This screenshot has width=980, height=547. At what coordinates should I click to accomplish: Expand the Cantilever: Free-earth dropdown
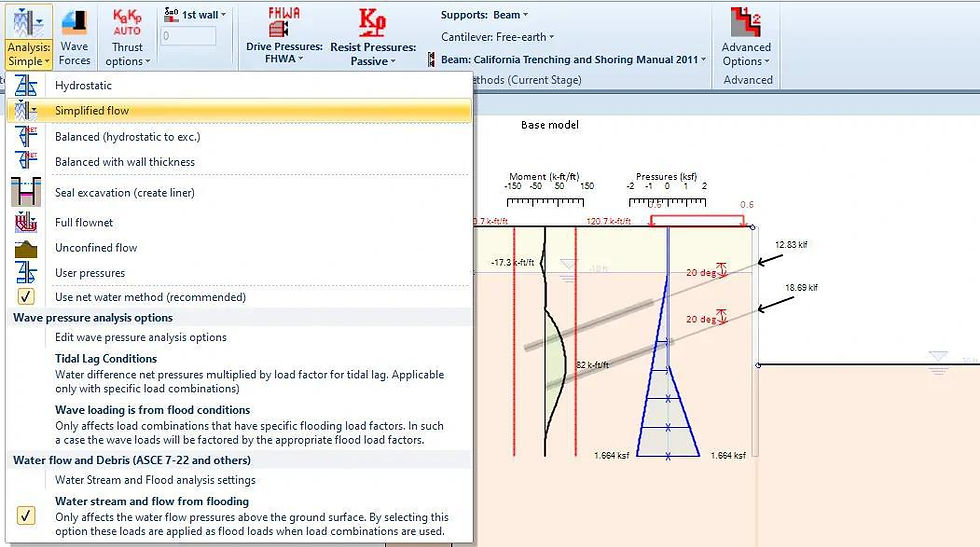click(x=498, y=37)
